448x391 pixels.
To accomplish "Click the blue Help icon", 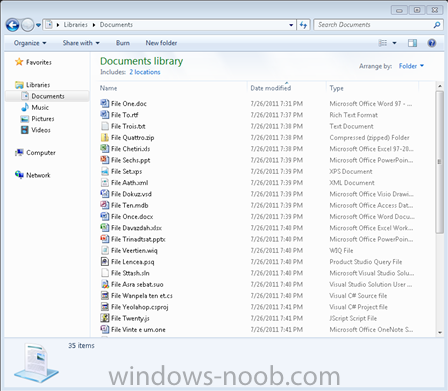I will (432, 43).
